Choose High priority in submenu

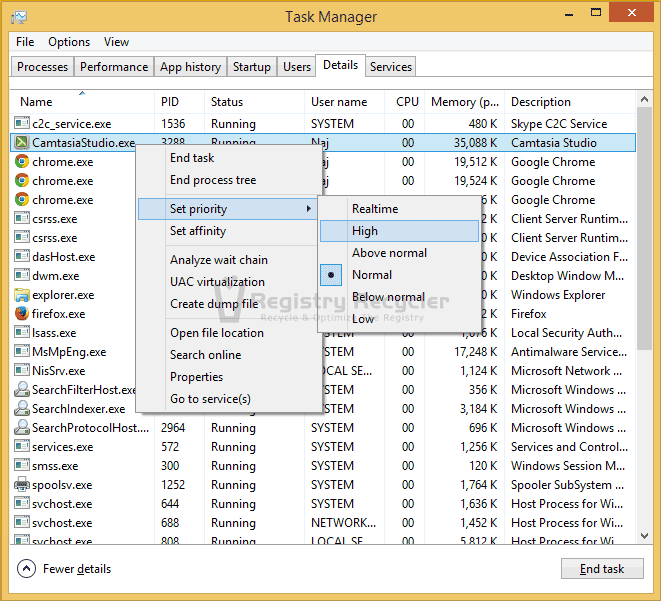[x=399, y=231]
